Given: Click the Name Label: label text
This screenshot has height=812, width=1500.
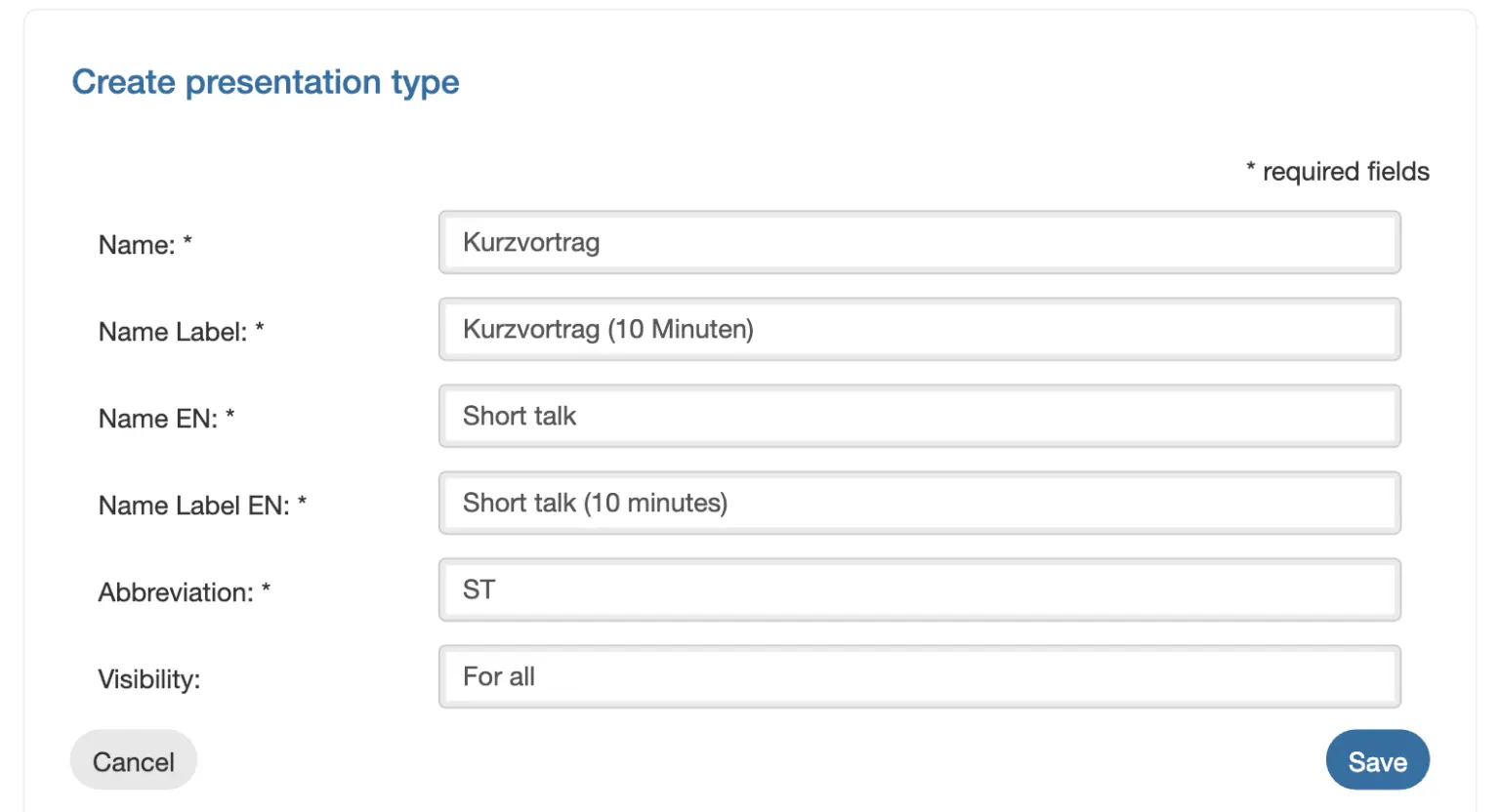Looking at the screenshot, I should tap(182, 332).
